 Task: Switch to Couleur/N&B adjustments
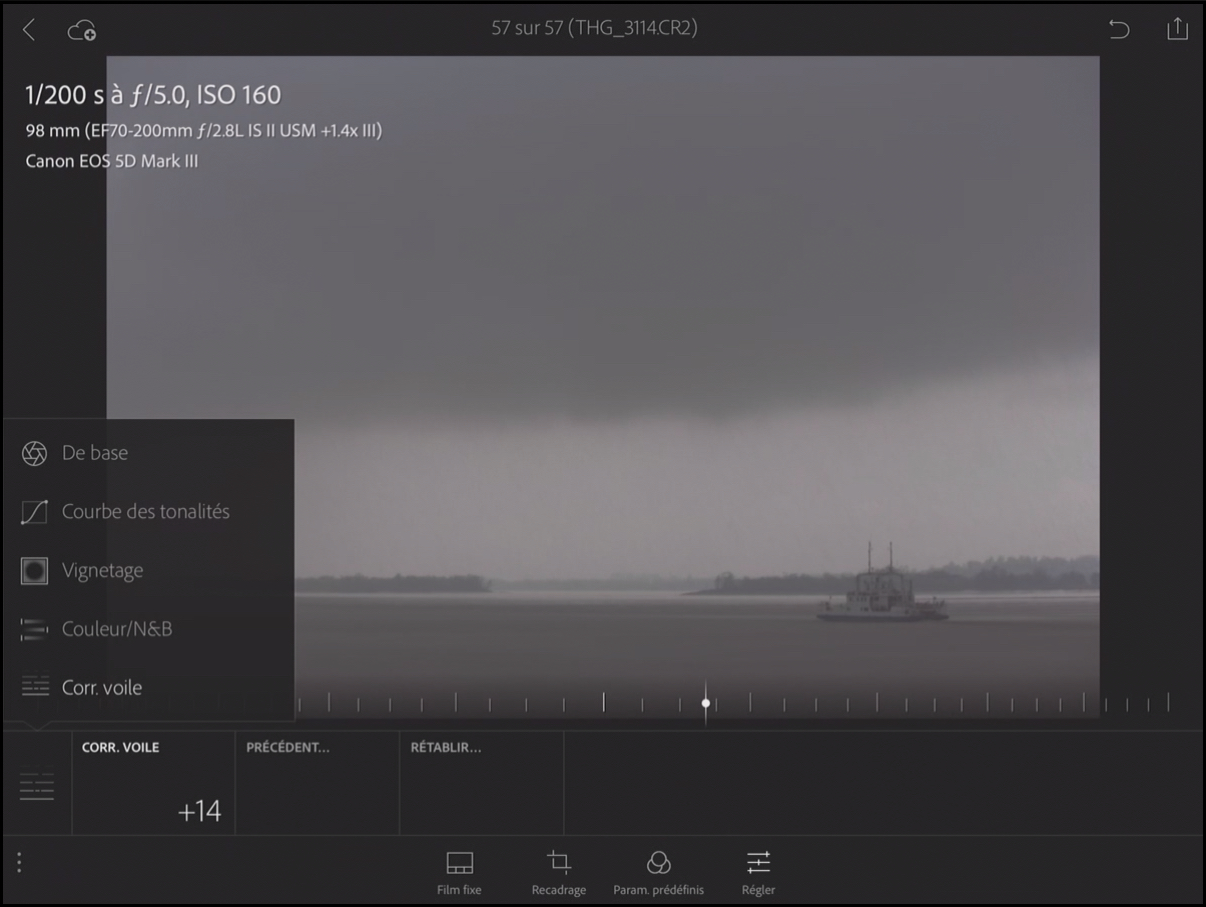pyautogui.click(x=149, y=629)
